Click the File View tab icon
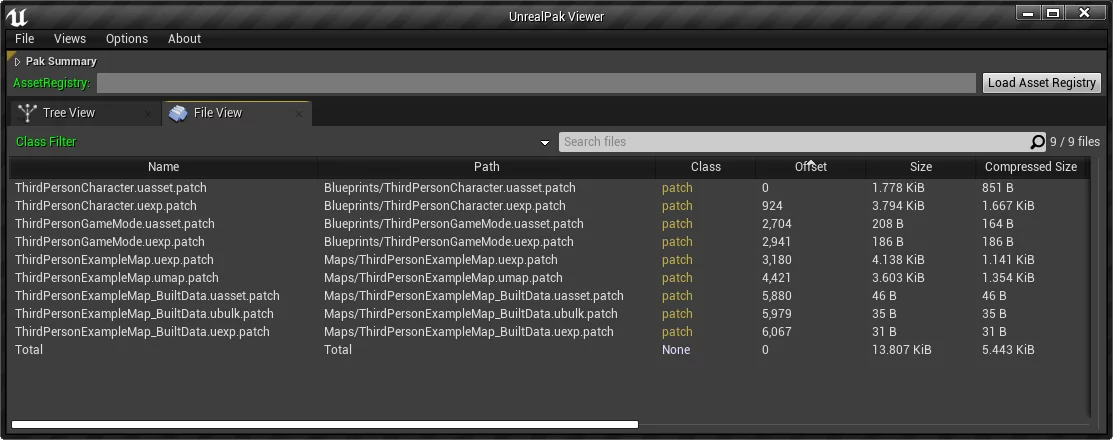This screenshot has width=1113, height=440. pos(178,113)
